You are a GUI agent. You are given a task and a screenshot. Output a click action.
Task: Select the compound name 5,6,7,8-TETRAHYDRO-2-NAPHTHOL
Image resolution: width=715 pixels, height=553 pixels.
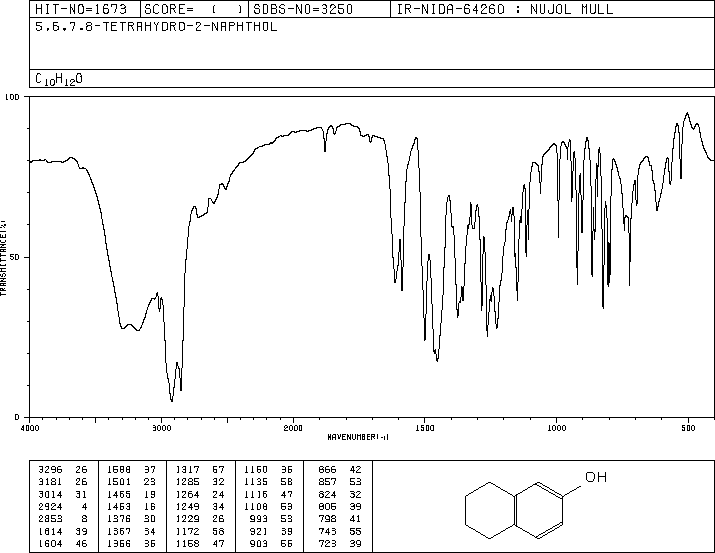(x=156, y=27)
